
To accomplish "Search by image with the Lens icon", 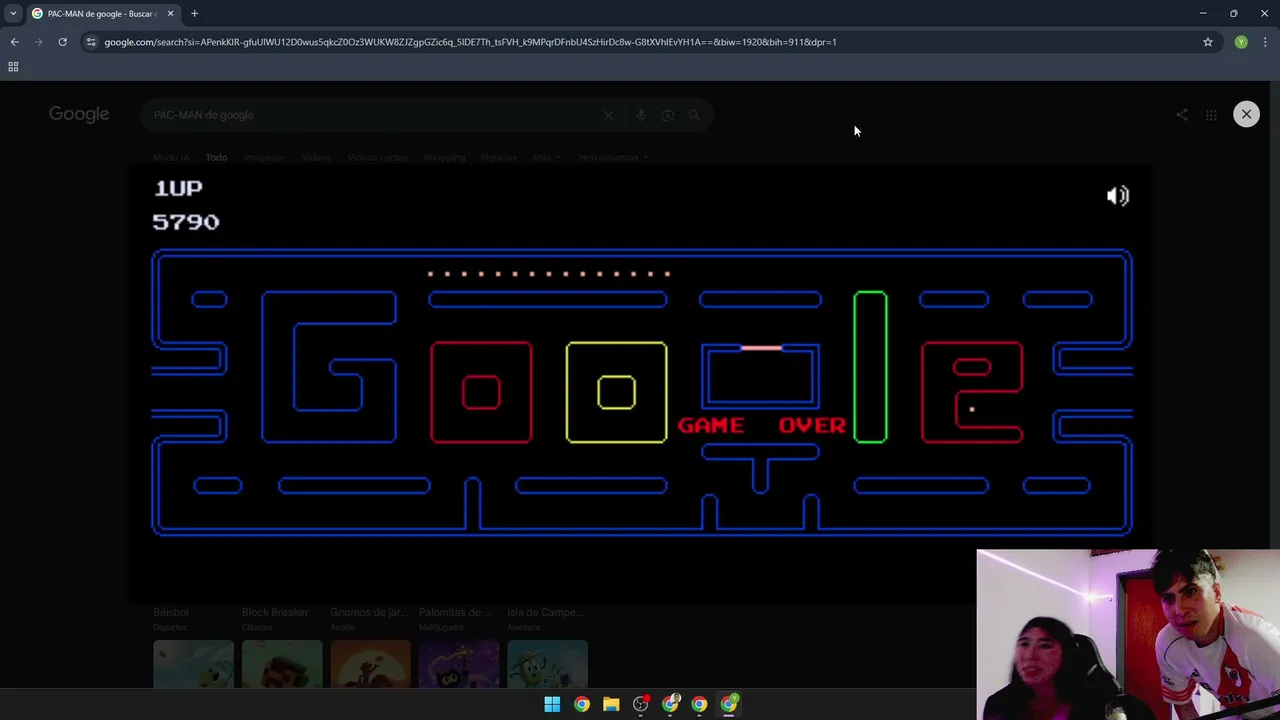I will (668, 115).
